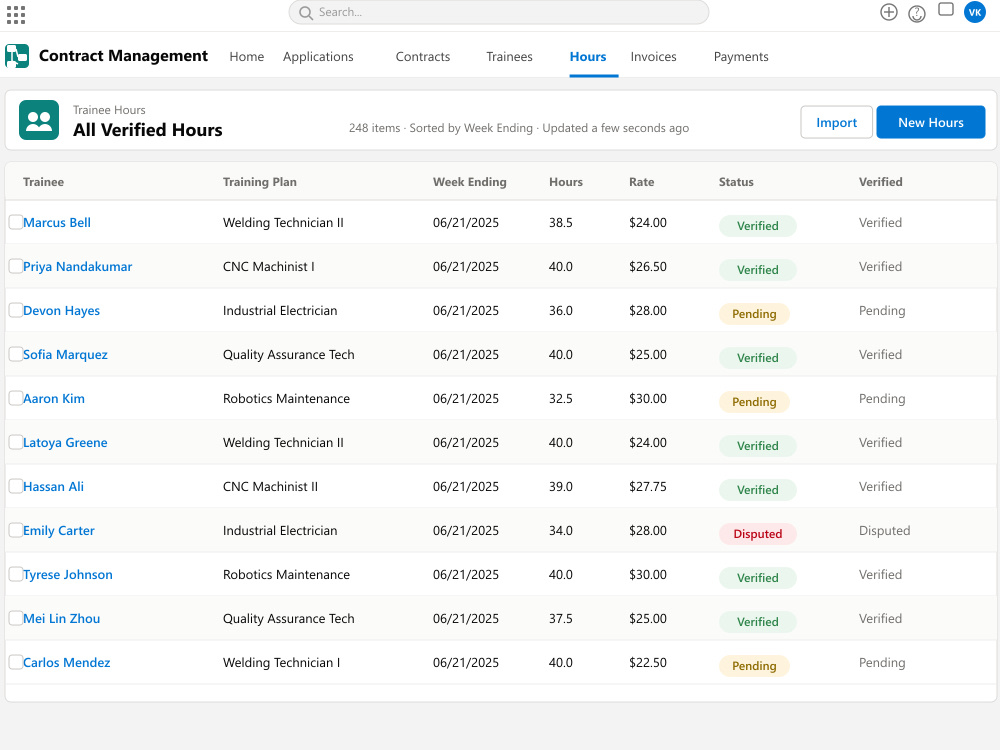Image resolution: width=1000 pixels, height=750 pixels.
Task: Open the app launcher grid icon
Action: coord(16,15)
